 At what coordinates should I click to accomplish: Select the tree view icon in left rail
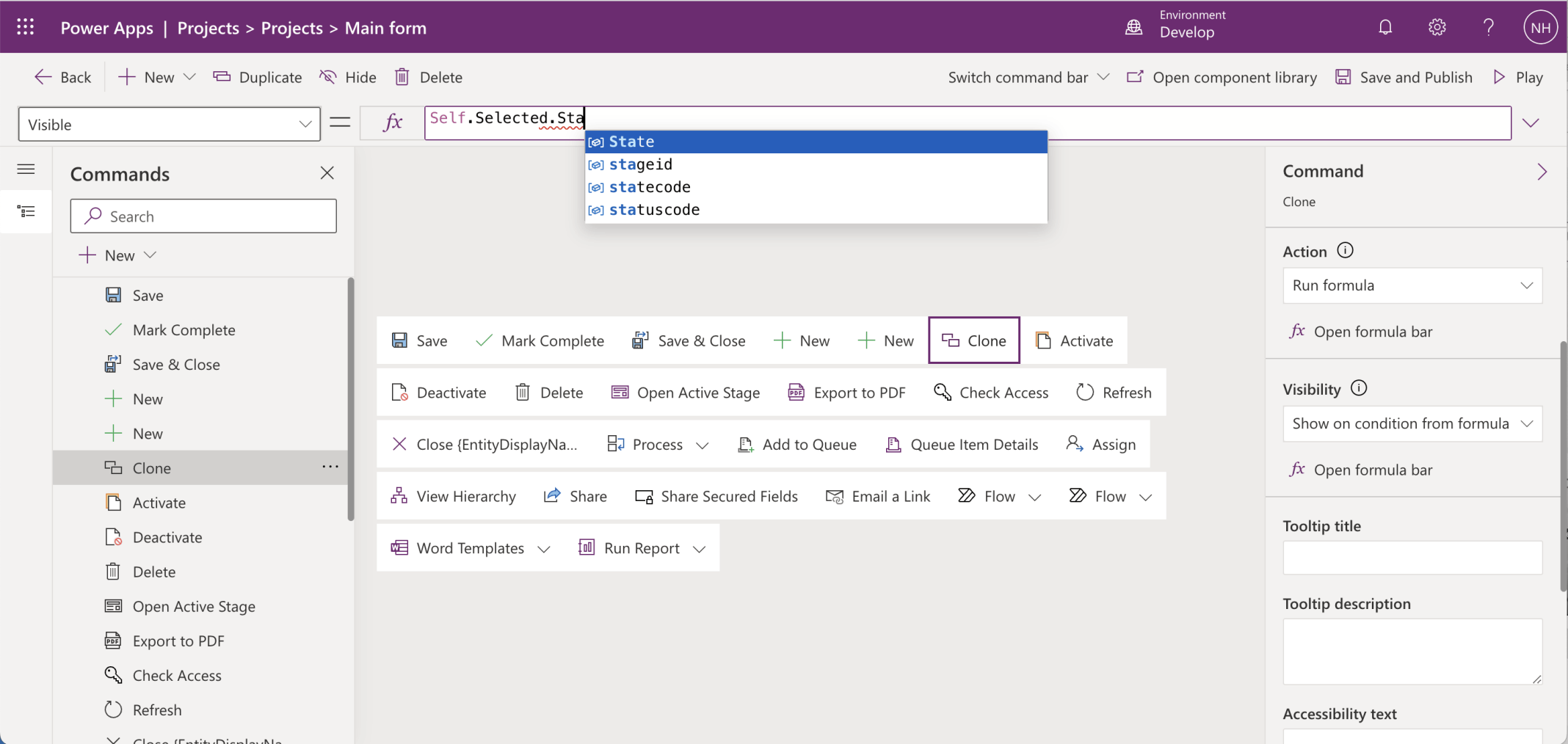point(26,212)
